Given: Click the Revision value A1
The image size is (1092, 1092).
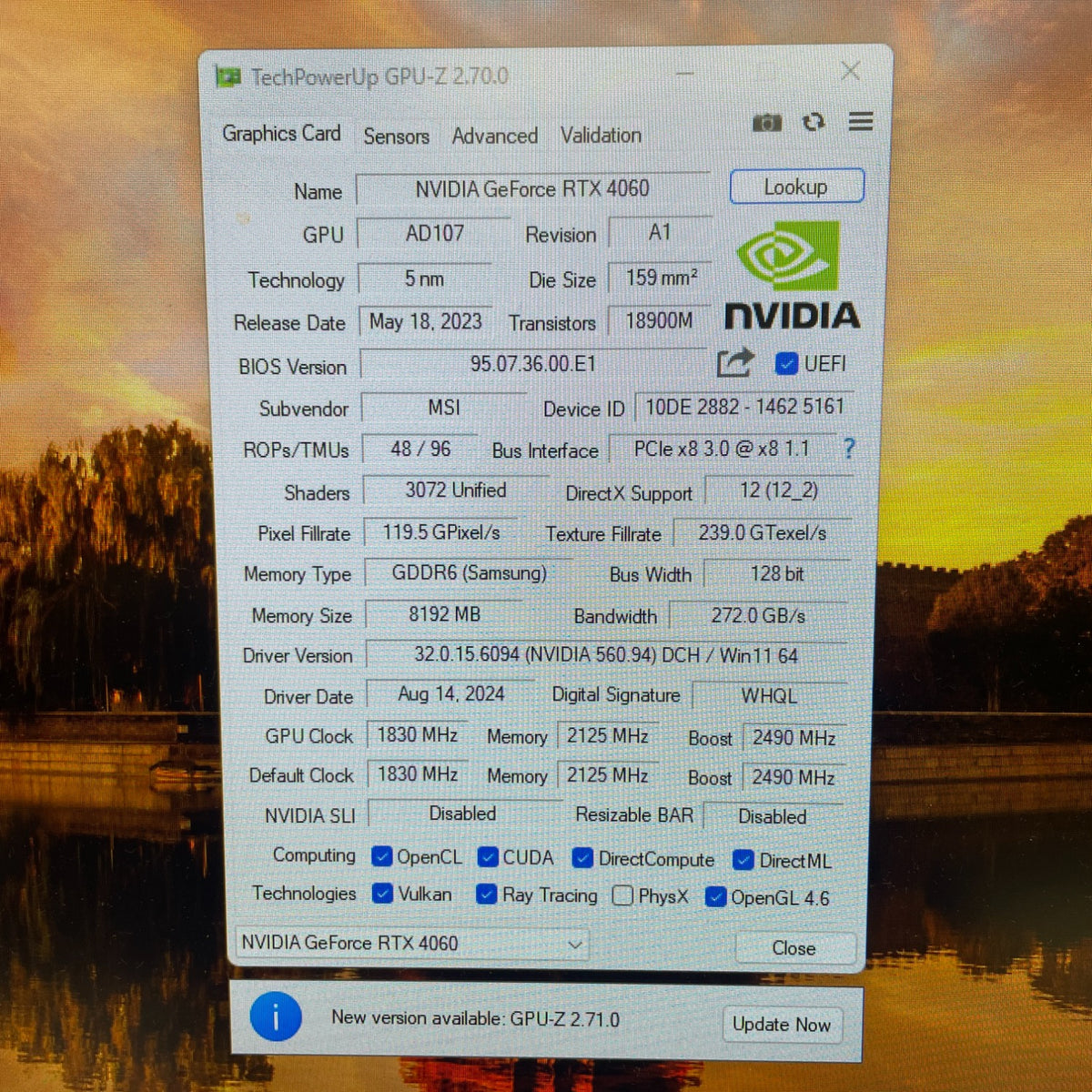Looking at the screenshot, I should [x=660, y=233].
